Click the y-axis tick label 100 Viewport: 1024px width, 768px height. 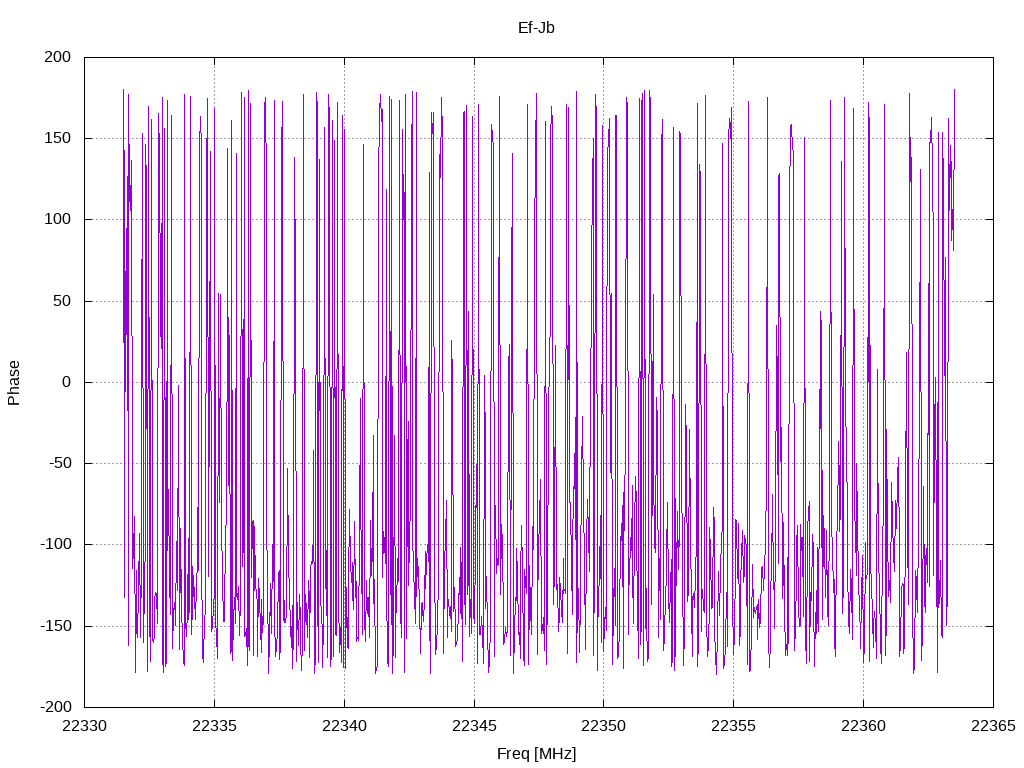57,219
